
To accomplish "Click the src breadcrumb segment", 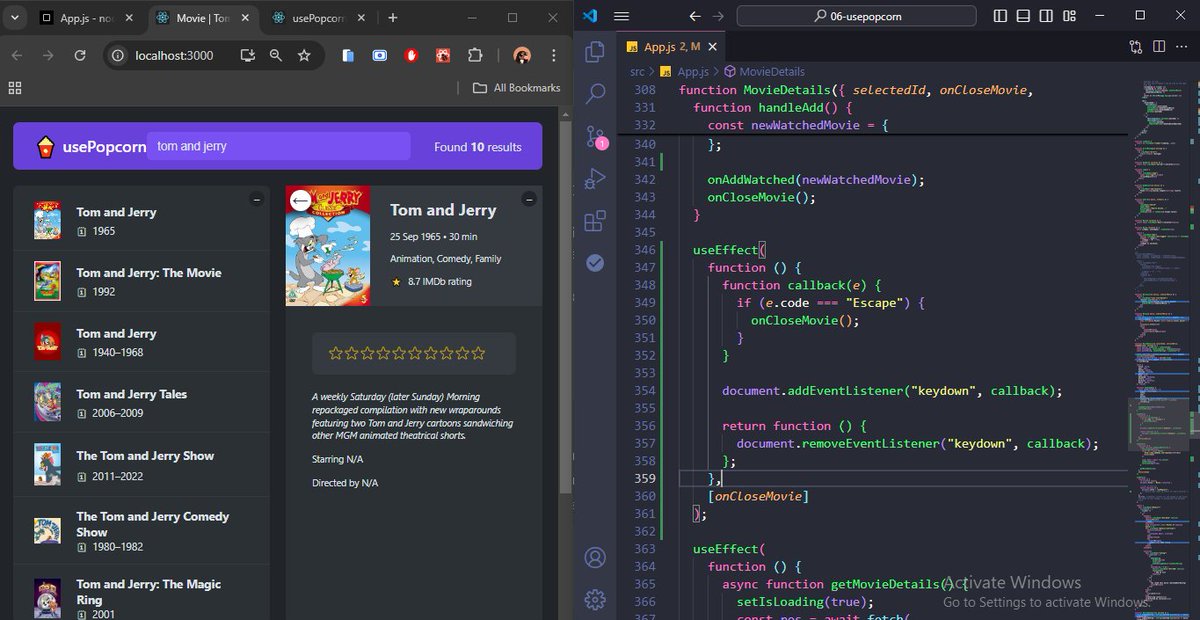I will coord(637,72).
